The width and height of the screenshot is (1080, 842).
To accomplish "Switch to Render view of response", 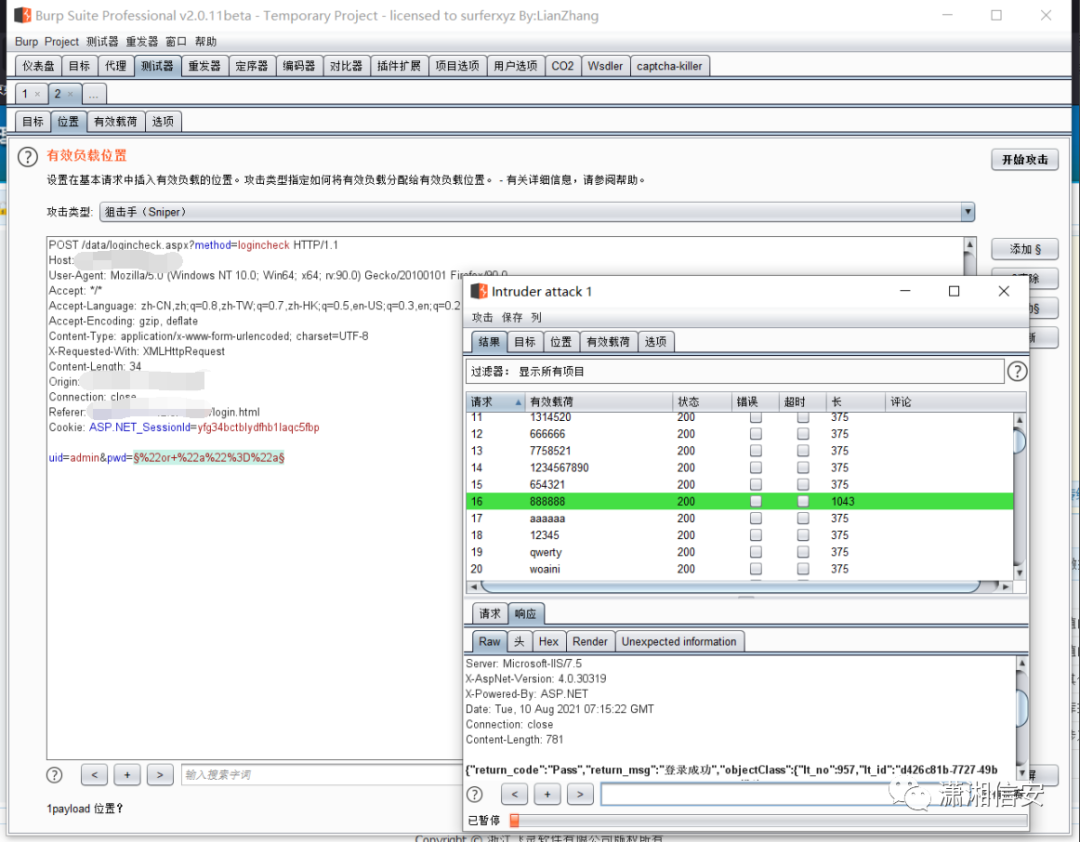I will pyautogui.click(x=590, y=641).
